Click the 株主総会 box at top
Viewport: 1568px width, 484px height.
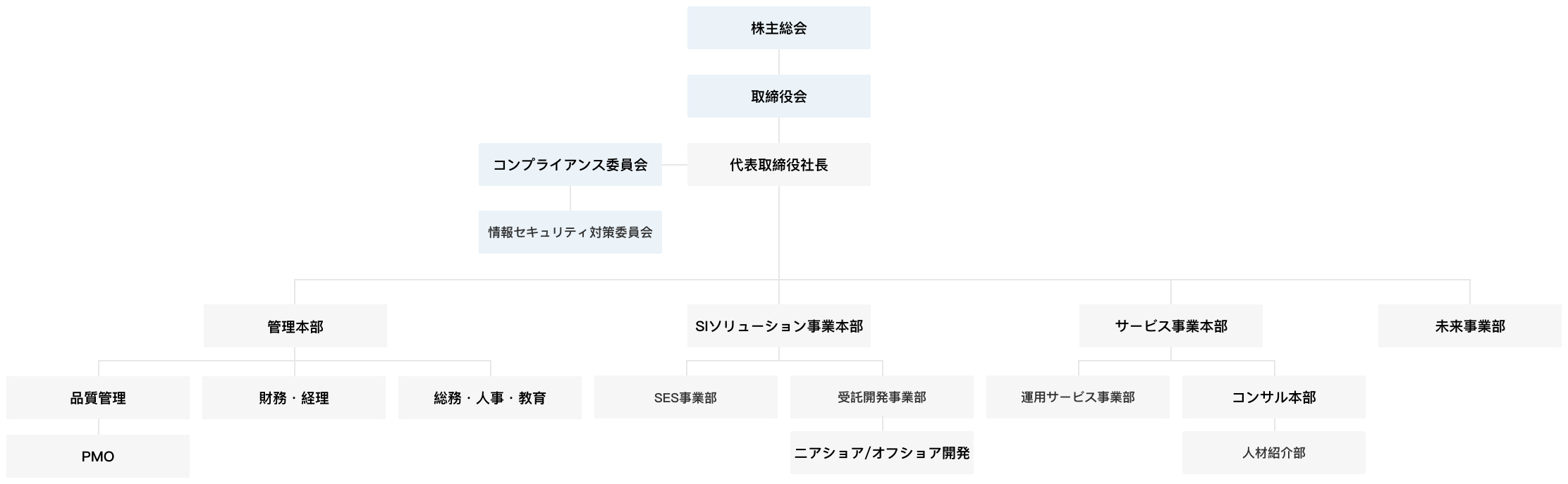pyautogui.click(x=778, y=28)
